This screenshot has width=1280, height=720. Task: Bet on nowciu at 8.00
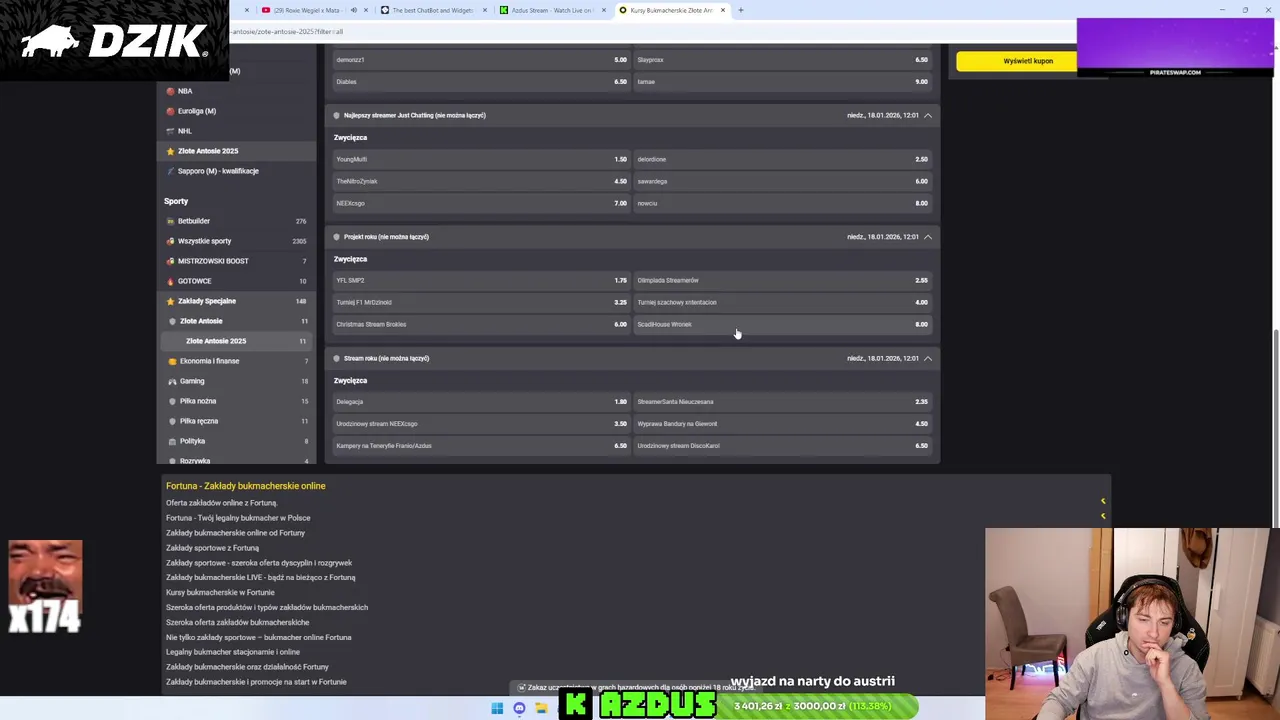[x=782, y=203]
